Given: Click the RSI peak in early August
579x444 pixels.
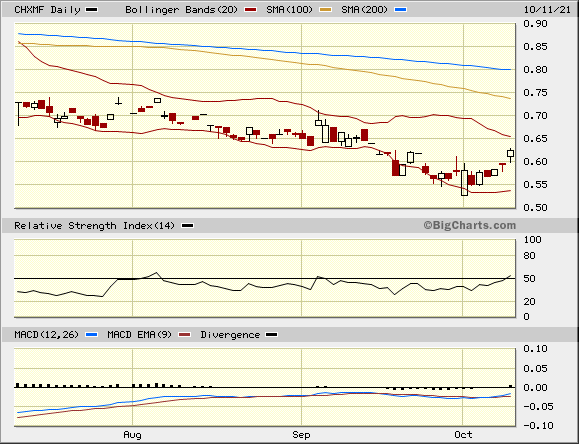Looking at the screenshot, I should [156, 273].
